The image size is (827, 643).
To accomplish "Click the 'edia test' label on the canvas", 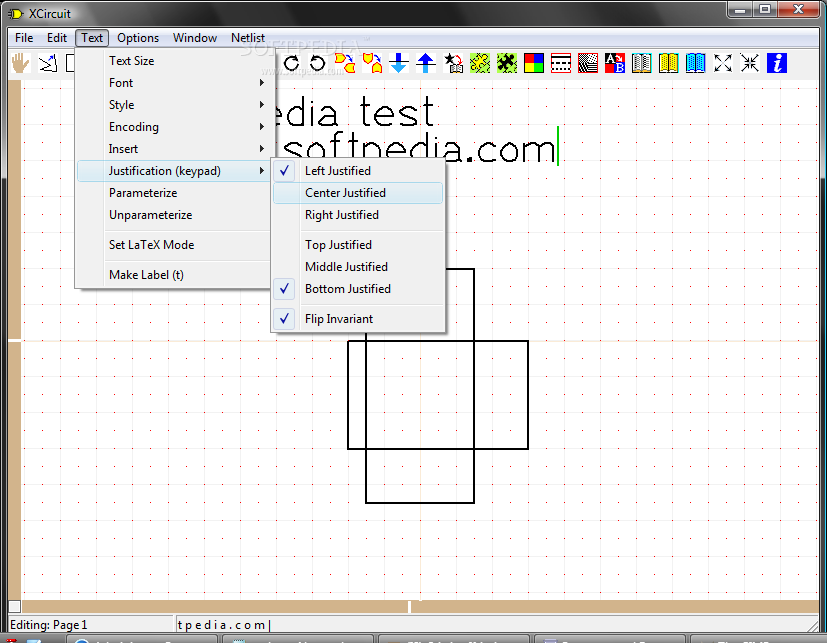I will [x=354, y=112].
